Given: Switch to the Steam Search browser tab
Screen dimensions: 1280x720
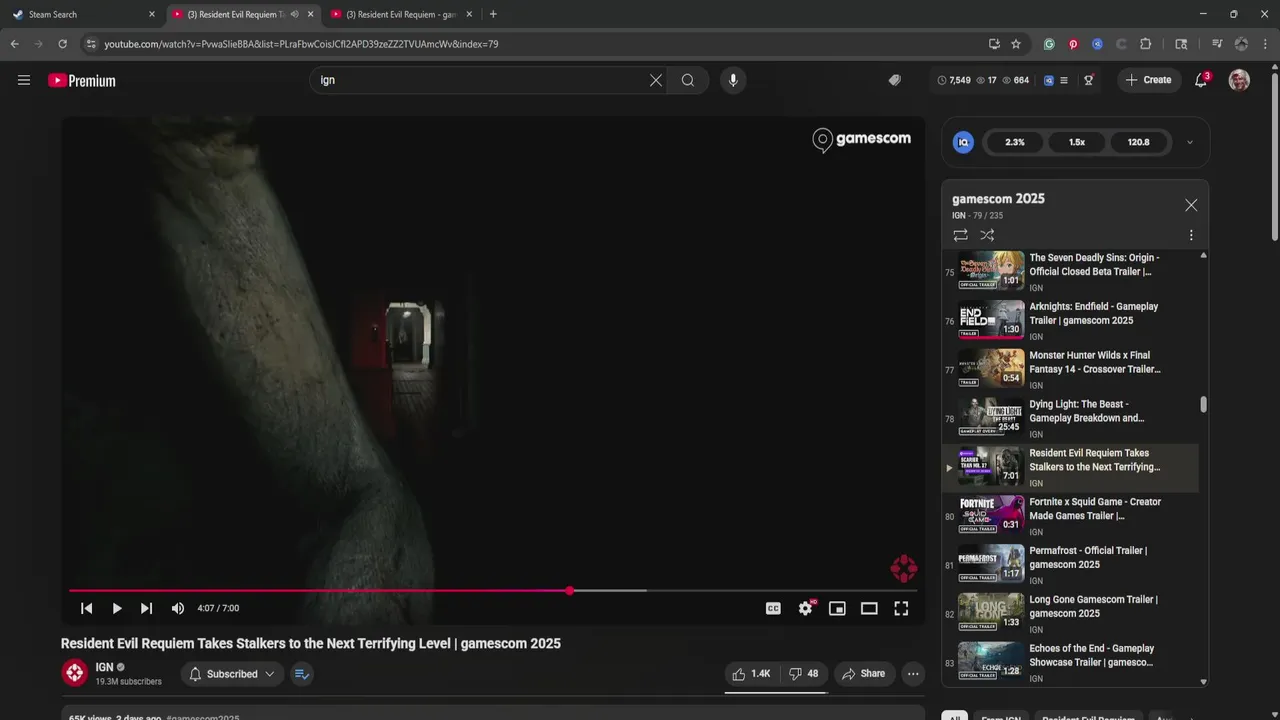Looking at the screenshot, I should 81,14.
